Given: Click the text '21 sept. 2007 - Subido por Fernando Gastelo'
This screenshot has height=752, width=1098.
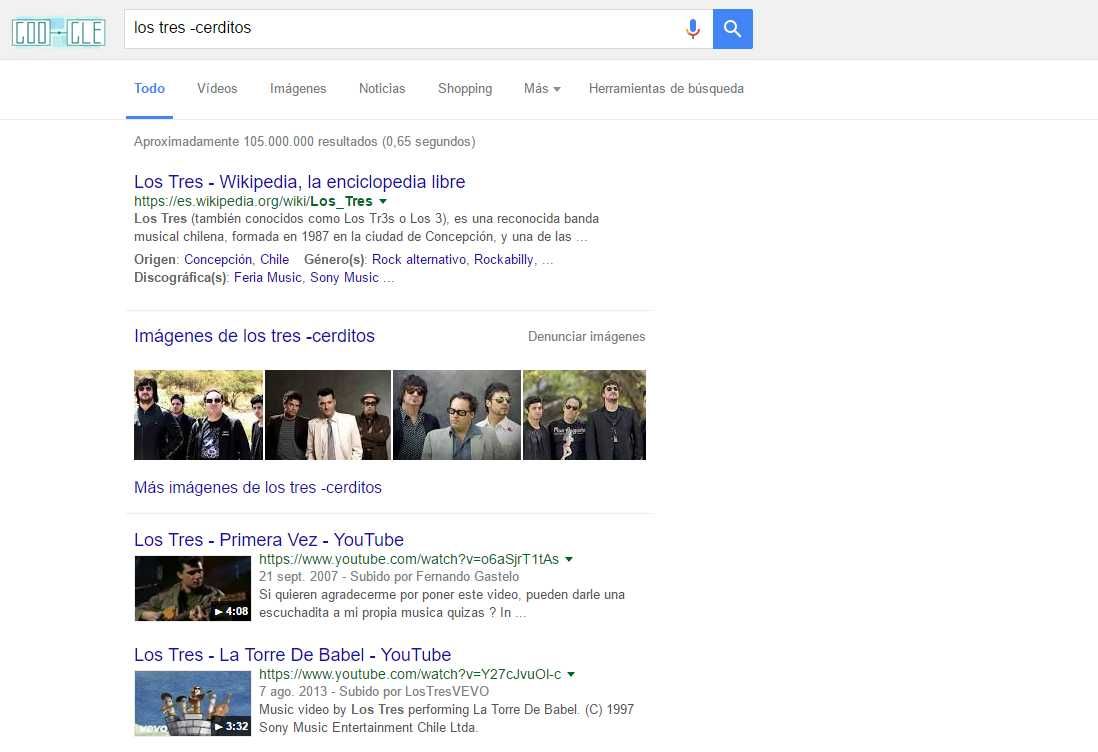Looking at the screenshot, I should pyautogui.click(x=389, y=576).
